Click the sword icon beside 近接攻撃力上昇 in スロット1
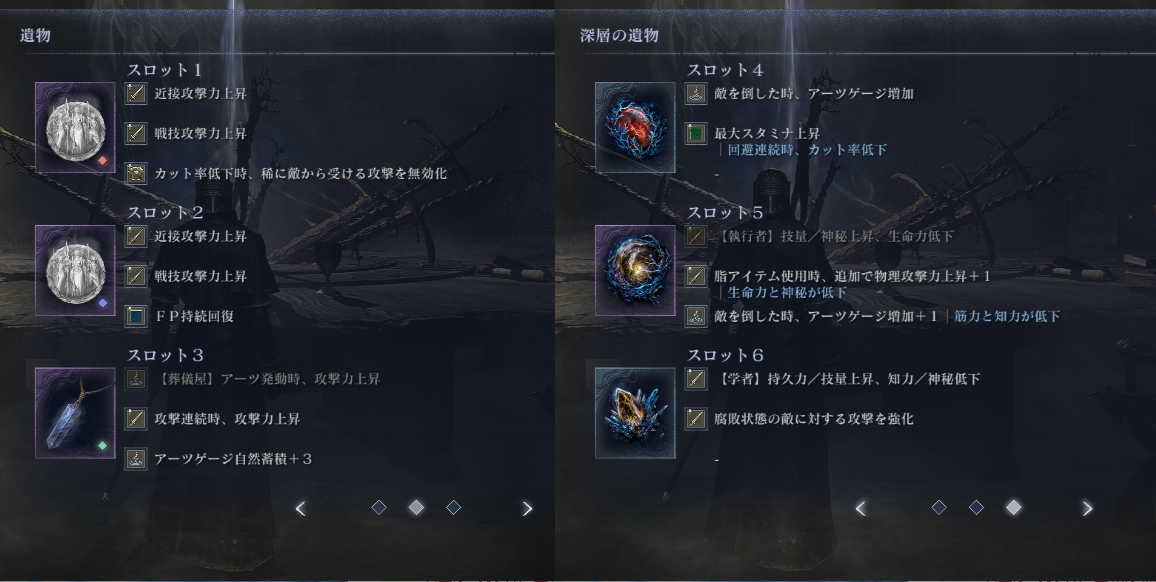Screen dimensions: 1156x582 pyautogui.click(x=136, y=94)
